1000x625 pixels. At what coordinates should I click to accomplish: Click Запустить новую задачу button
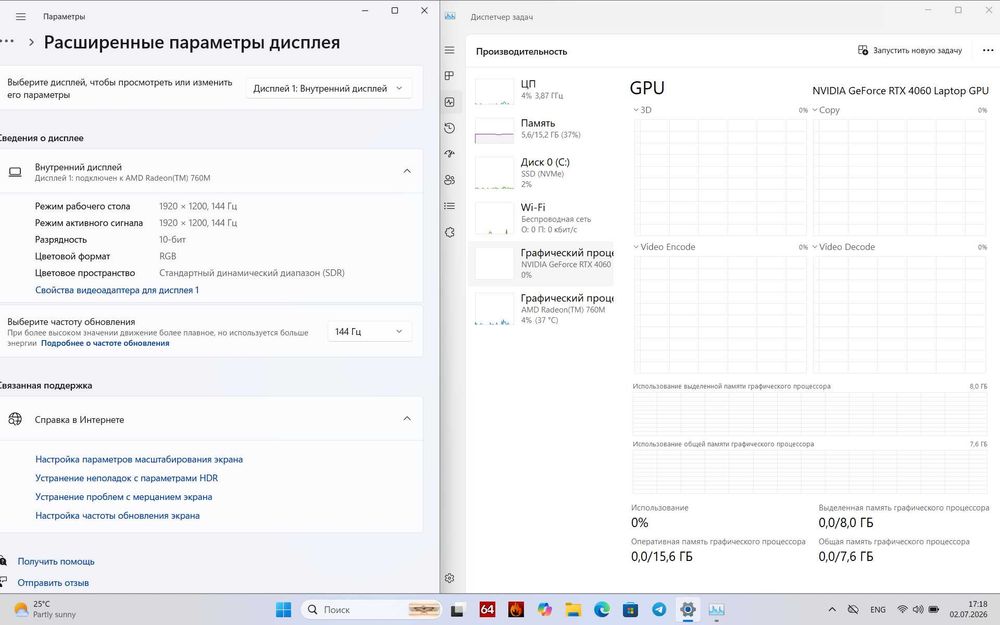pyautogui.click(x=910, y=50)
